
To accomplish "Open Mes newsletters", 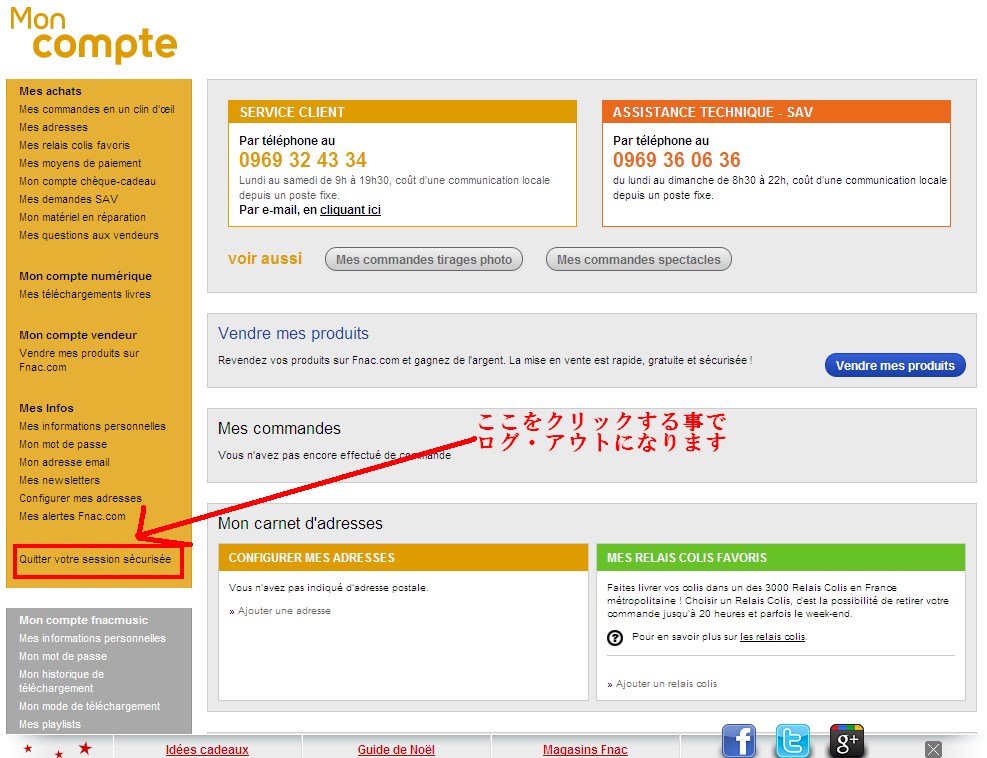I will tap(59, 480).
